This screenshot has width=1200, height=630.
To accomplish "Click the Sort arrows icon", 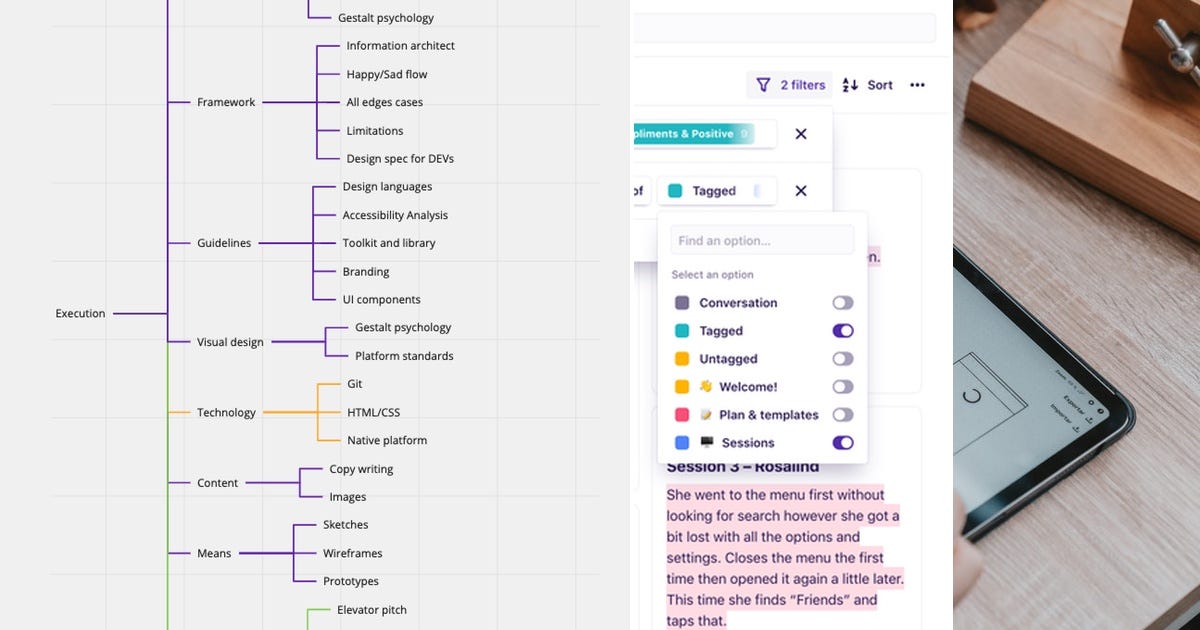I will click(x=848, y=85).
